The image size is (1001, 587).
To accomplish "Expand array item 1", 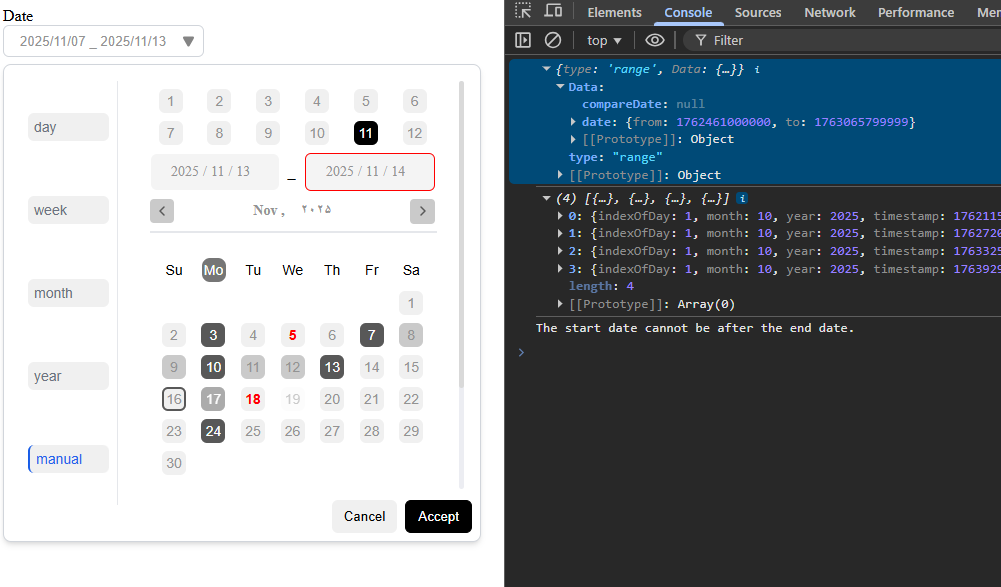I will pos(560,233).
